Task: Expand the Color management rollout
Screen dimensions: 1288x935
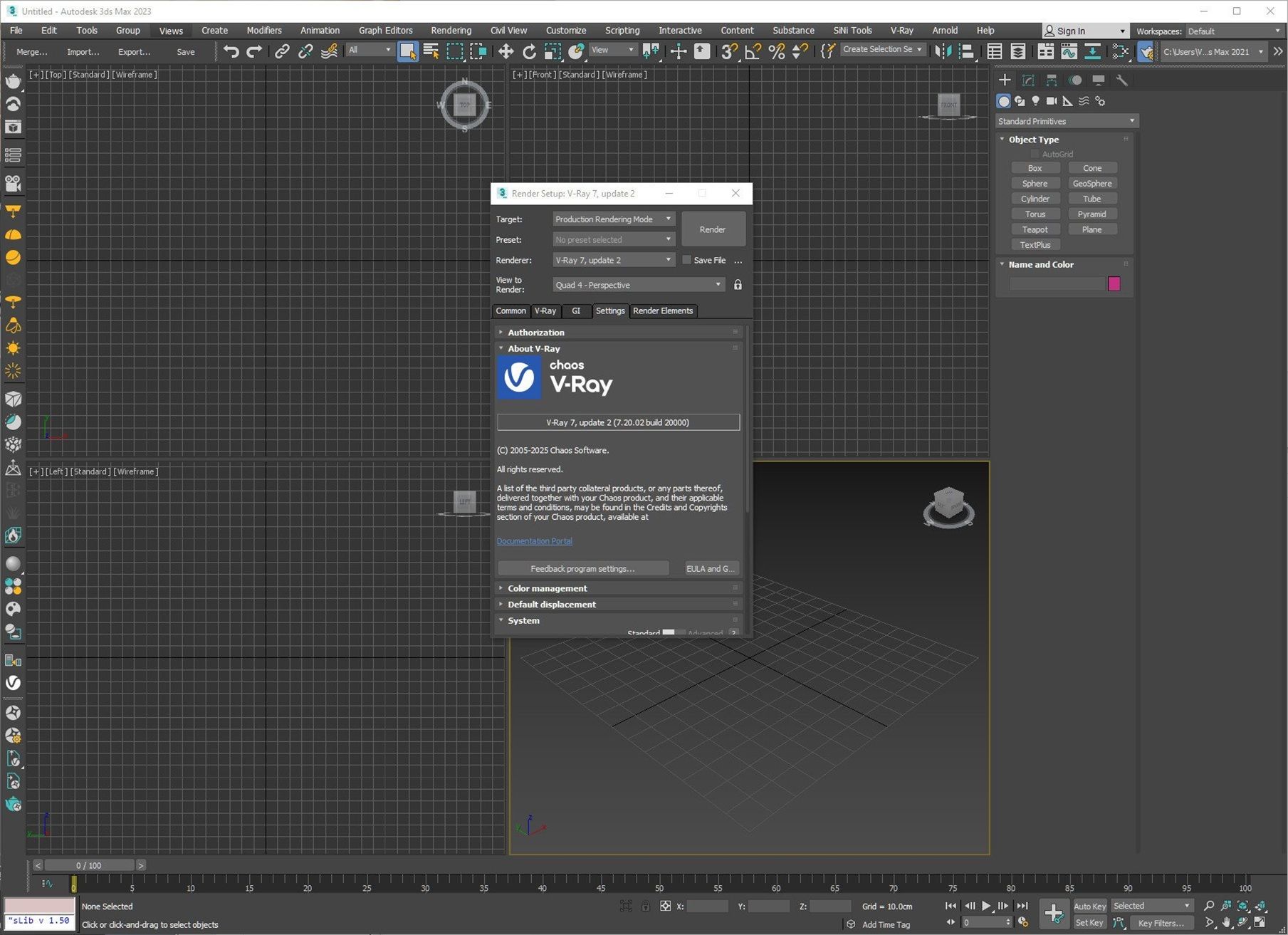Action: click(x=547, y=588)
